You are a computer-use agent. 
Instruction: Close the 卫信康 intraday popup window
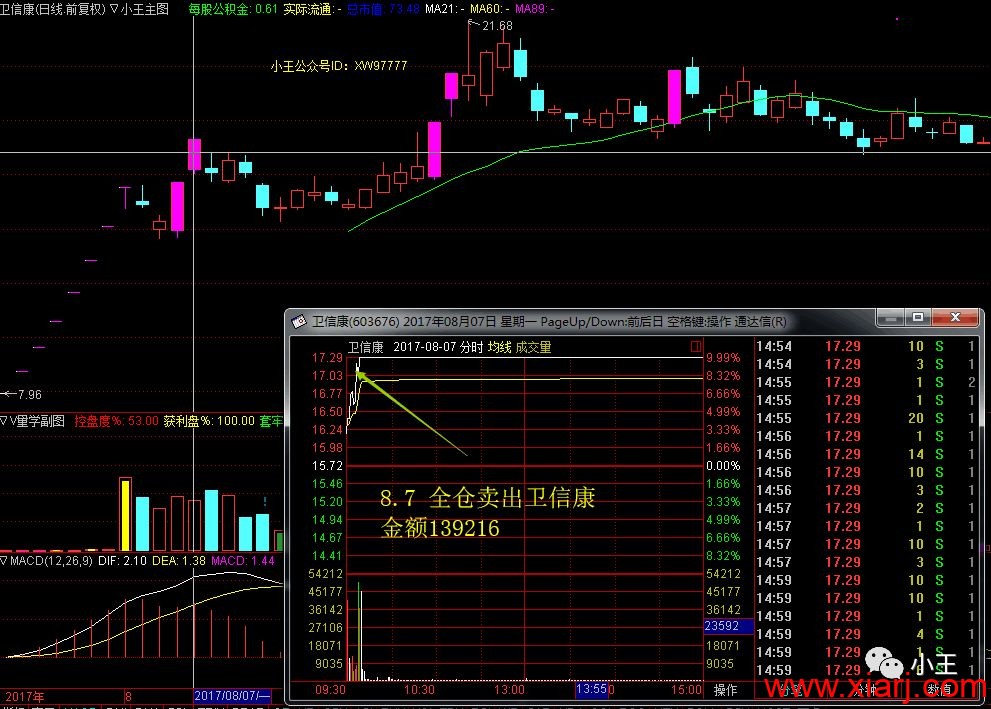coord(956,318)
